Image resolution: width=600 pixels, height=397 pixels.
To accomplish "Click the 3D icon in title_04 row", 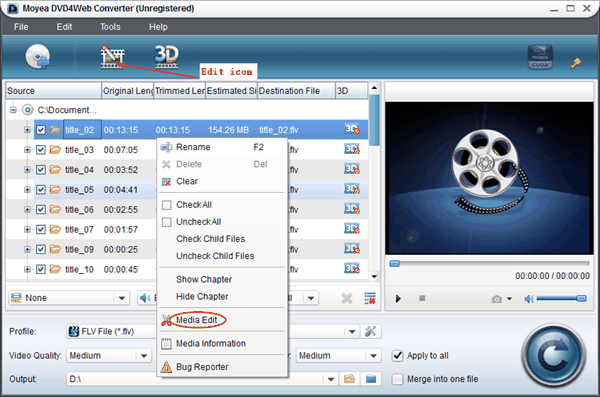I will 352,169.
